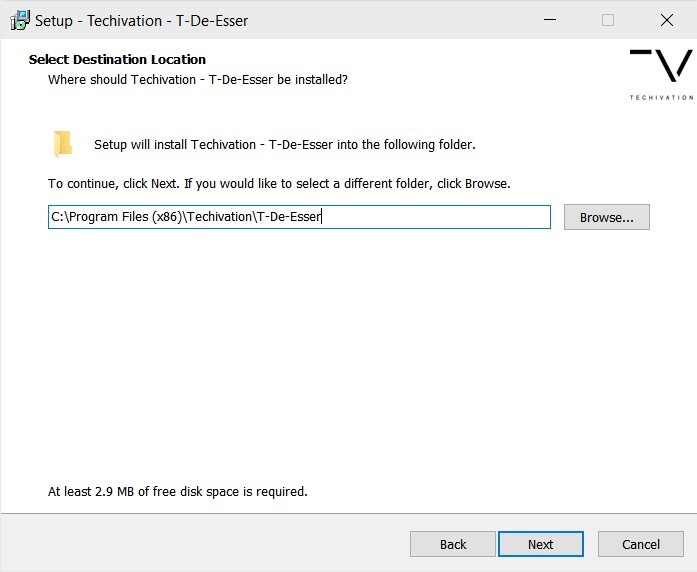Click the Next button
Viewport: 697px width, 572px height.
pos(541,544)
